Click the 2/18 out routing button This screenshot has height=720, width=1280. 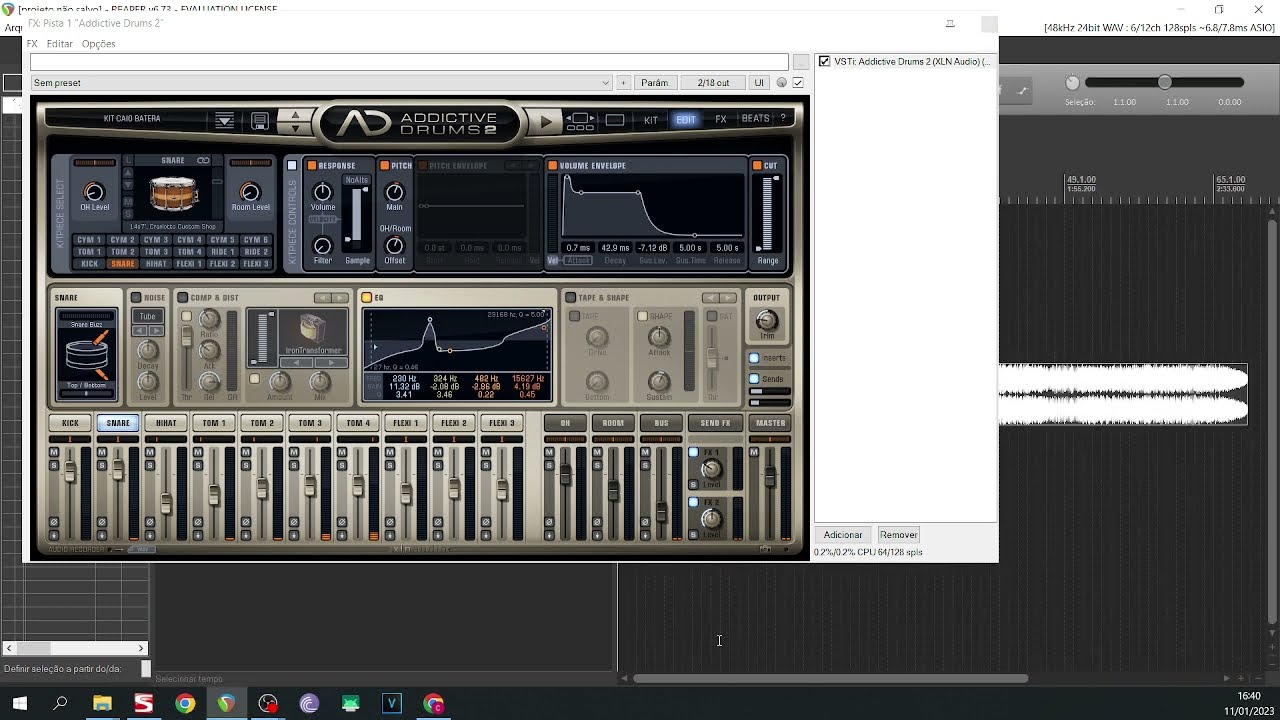[x=713, y=83]
